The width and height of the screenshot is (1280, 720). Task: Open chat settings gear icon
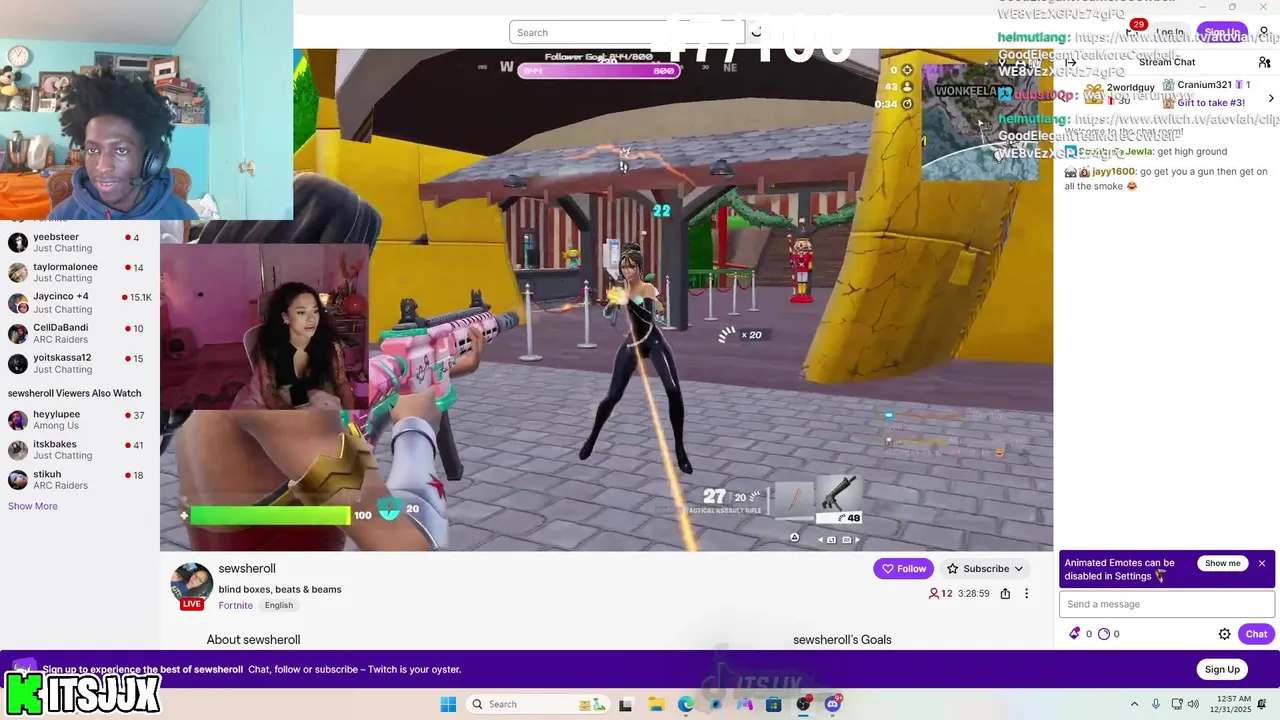(1224, 634)
